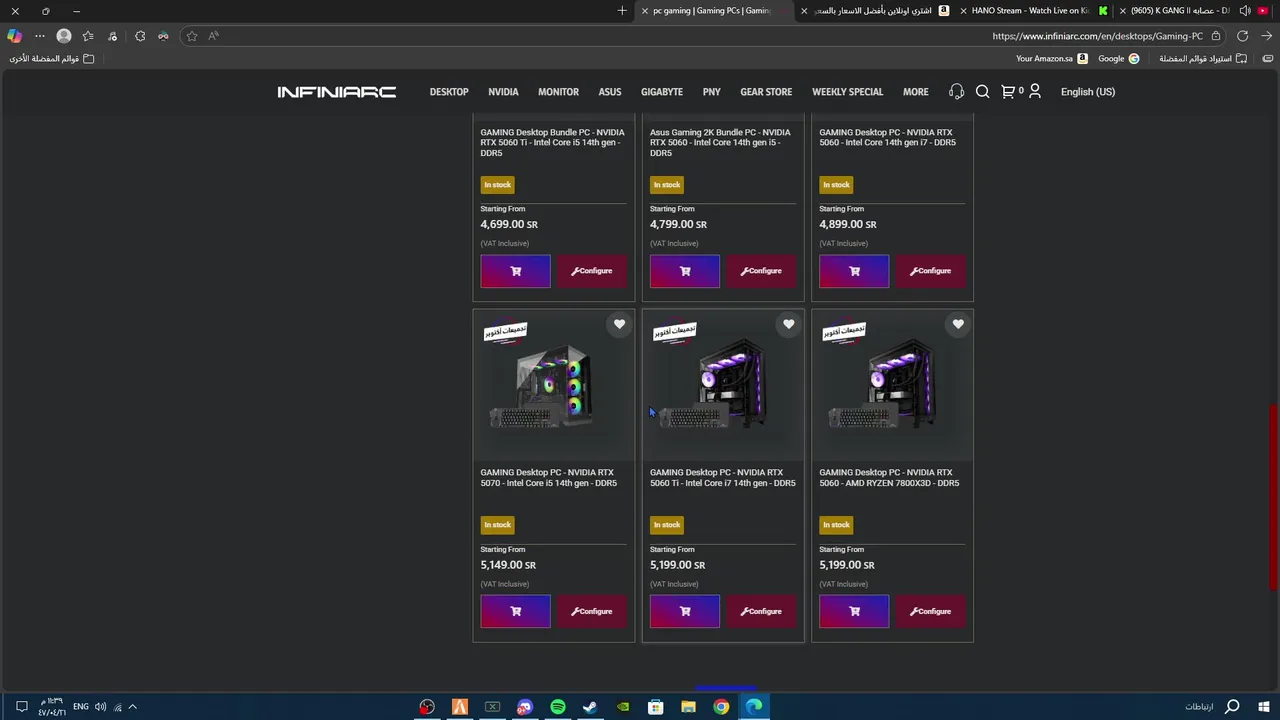The height and width of the screenshot is (720, 1280).
Task: Open Edge settings ellipsis menu
Action: (x=40, y=36)
